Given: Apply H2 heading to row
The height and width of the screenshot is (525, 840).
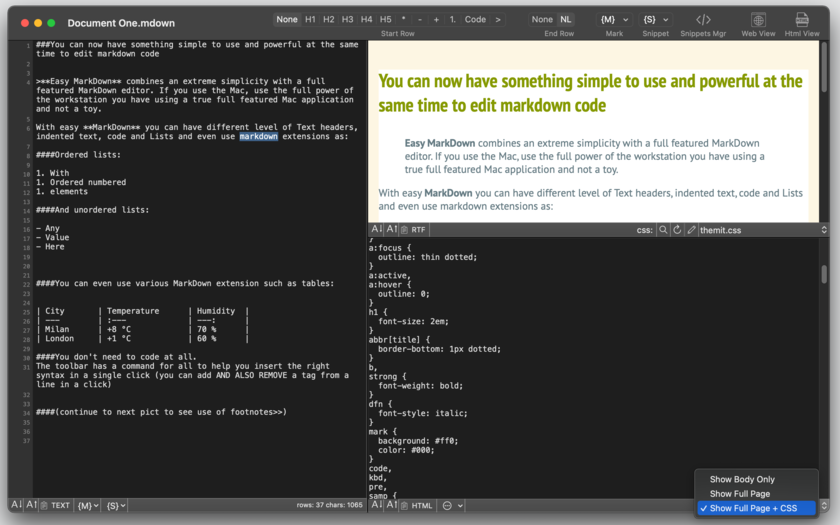Looking at the screenshot, I should click(x=329, y=19).
